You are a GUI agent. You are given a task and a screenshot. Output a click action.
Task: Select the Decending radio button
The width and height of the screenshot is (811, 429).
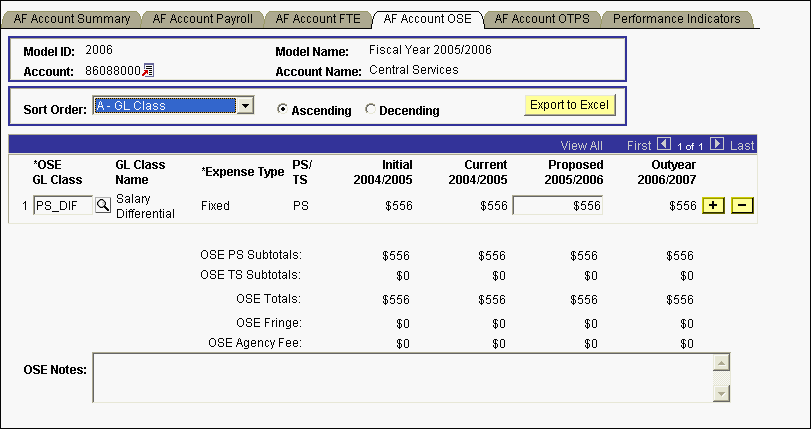point(371,109)
